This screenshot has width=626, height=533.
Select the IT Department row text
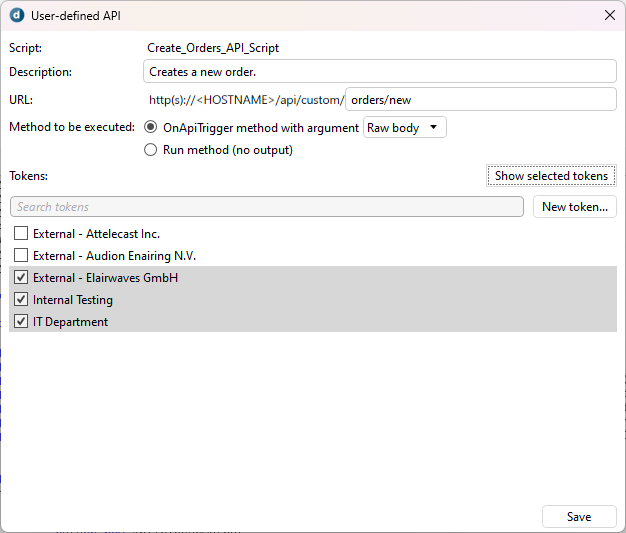tap(70, 322)
